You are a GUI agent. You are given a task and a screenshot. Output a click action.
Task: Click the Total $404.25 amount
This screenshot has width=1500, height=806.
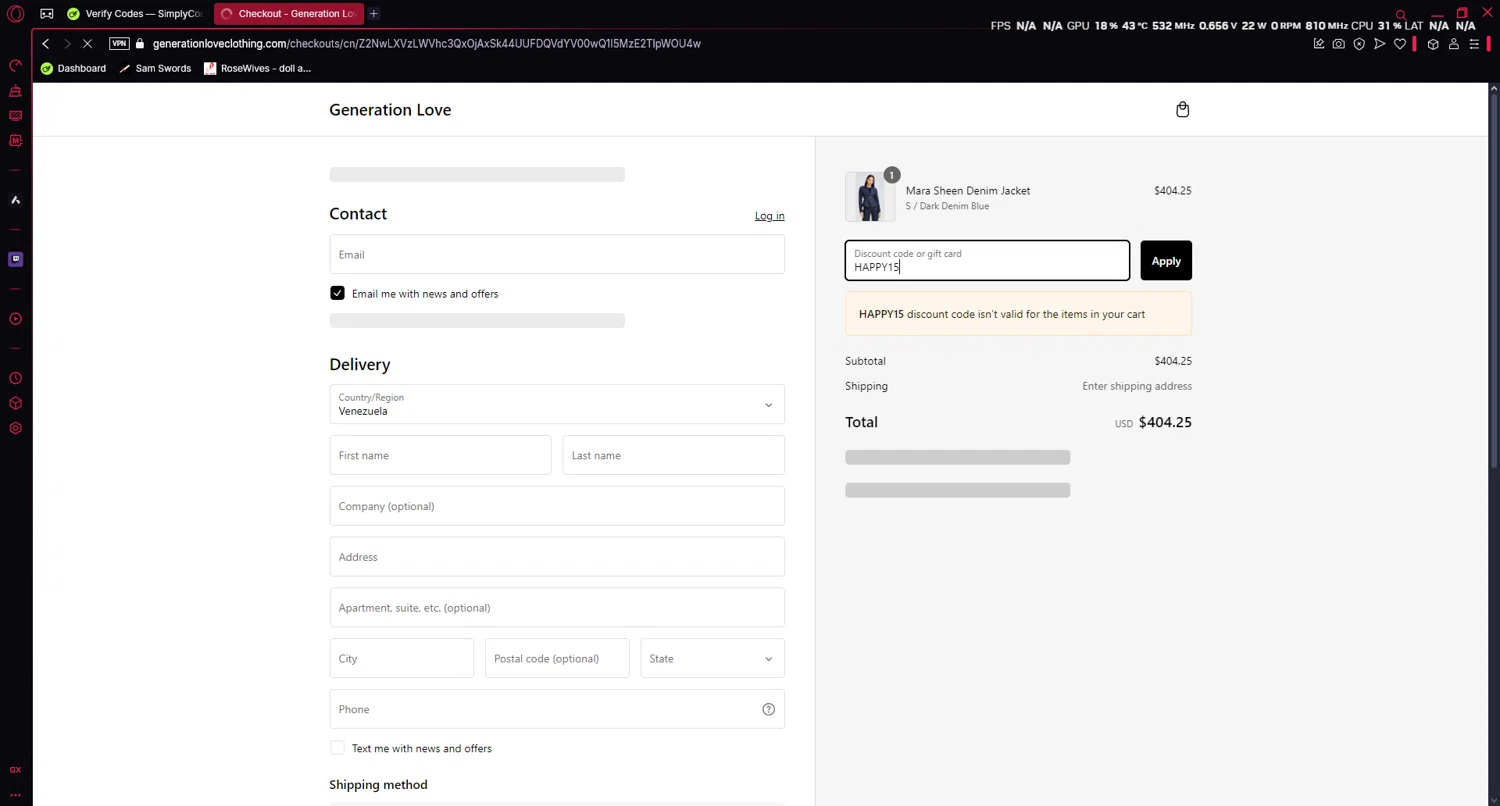[1165, 422]
